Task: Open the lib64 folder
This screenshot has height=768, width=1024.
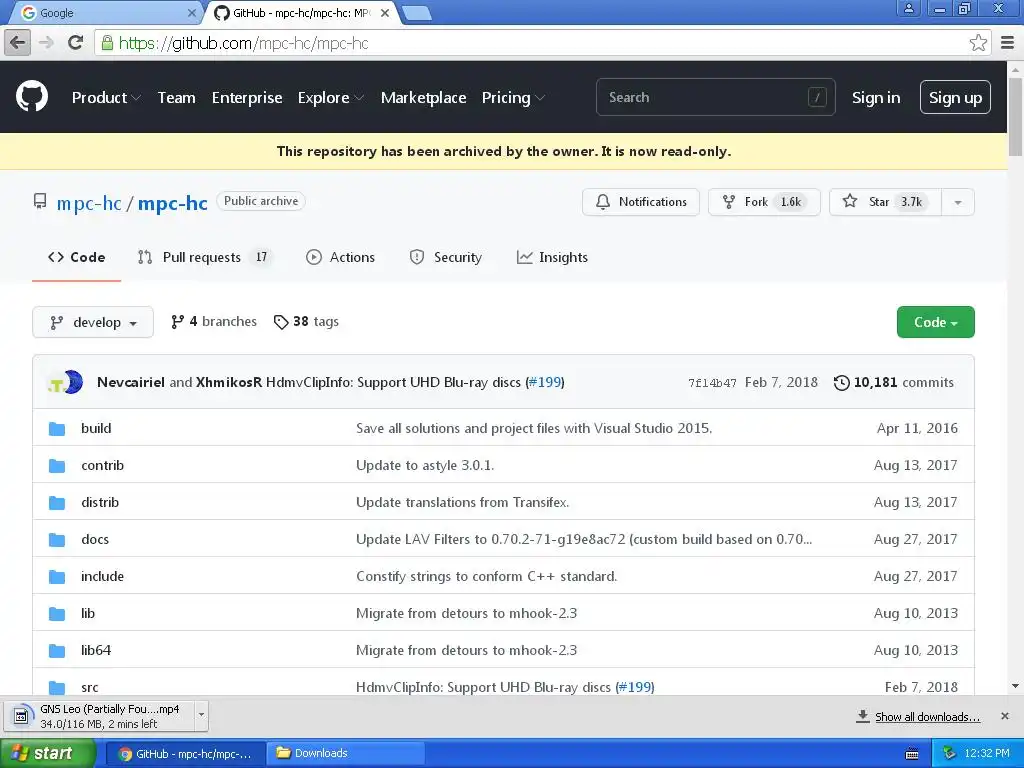Action: coord(96,650)
